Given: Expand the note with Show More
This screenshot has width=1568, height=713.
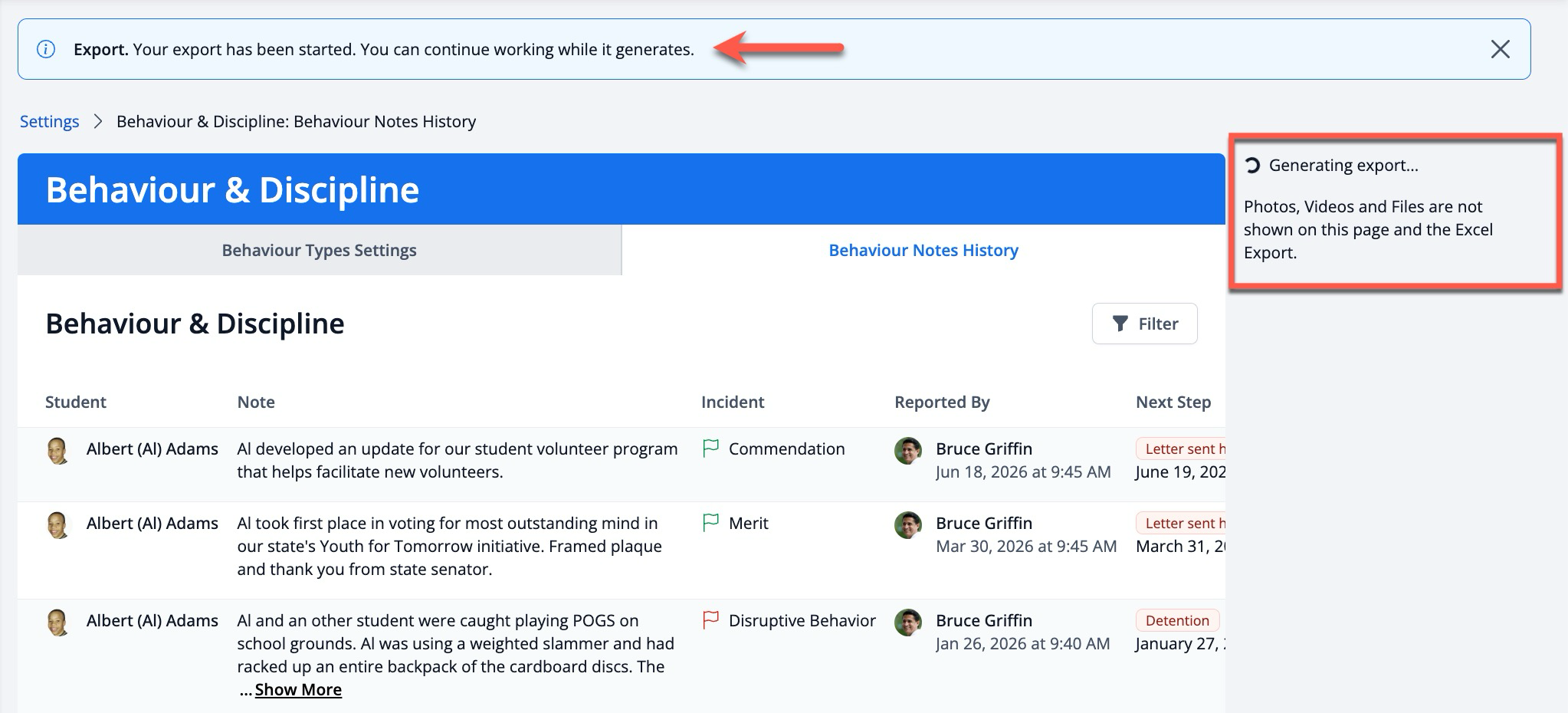Looking at the screenshot, I should pos(298,689).
